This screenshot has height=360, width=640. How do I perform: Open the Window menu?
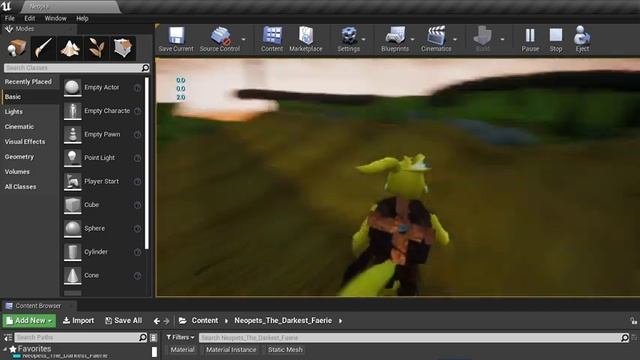pos(56,18)
